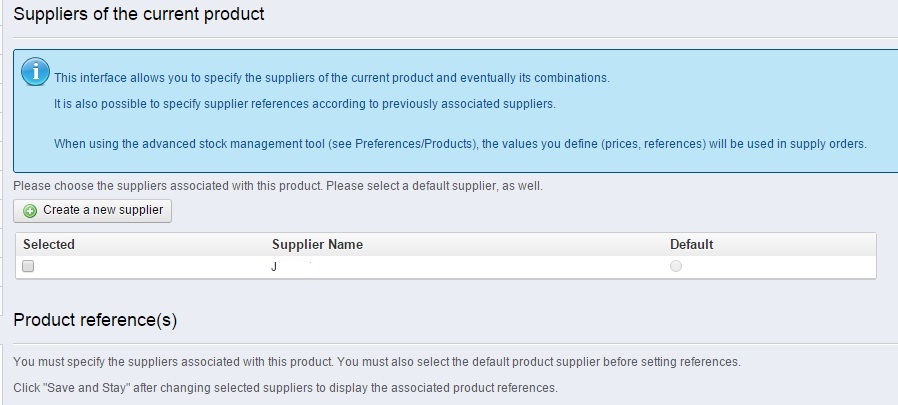Select the Default supplier radio button
Screen dimensions: 898x405
pos(676,266)
